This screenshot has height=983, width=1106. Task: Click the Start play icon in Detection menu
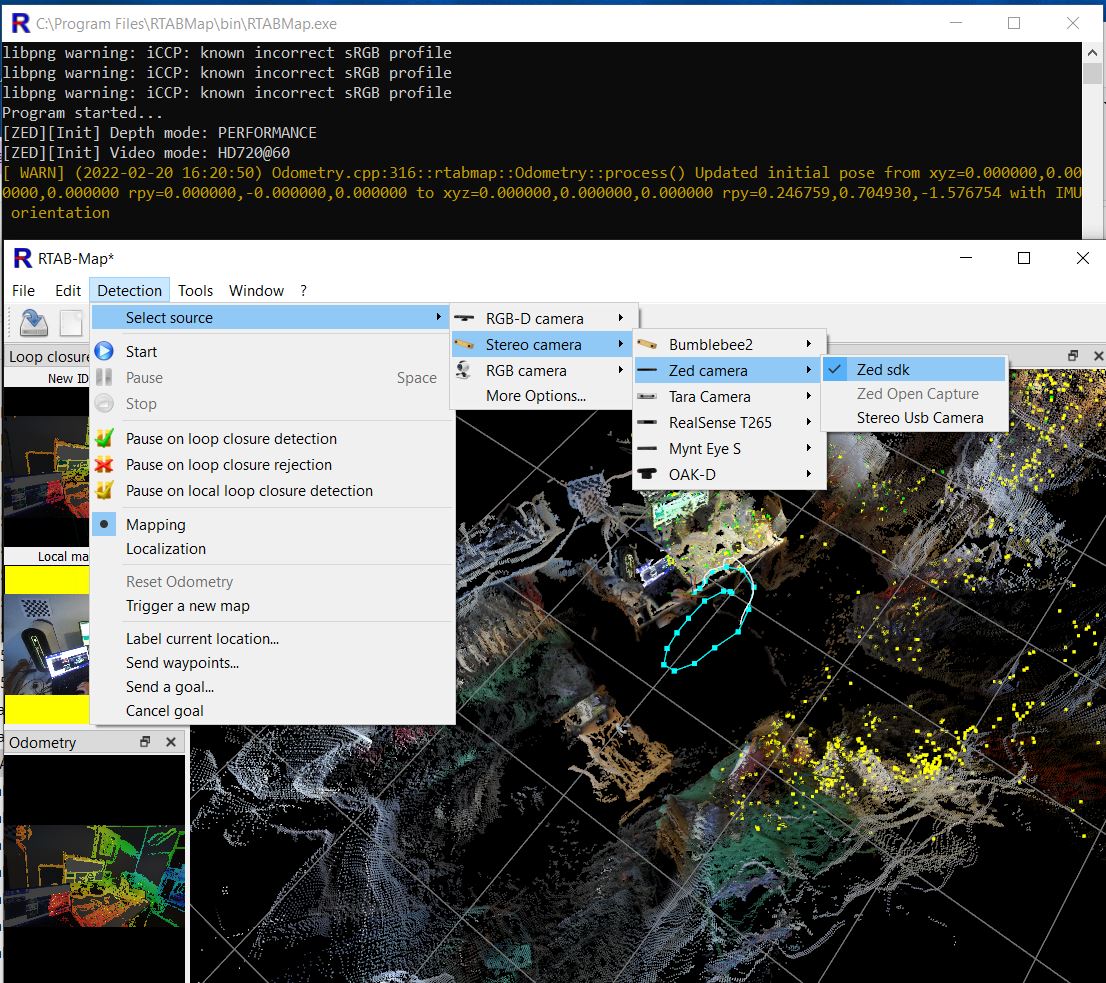pos(105,352)
